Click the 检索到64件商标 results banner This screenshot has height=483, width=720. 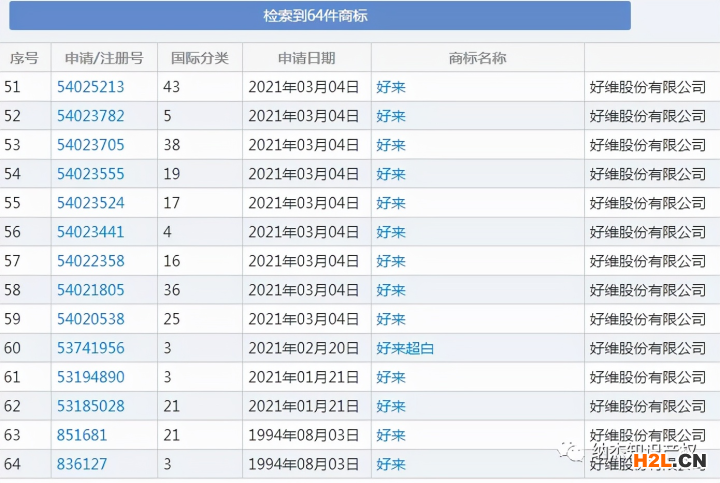320,16
